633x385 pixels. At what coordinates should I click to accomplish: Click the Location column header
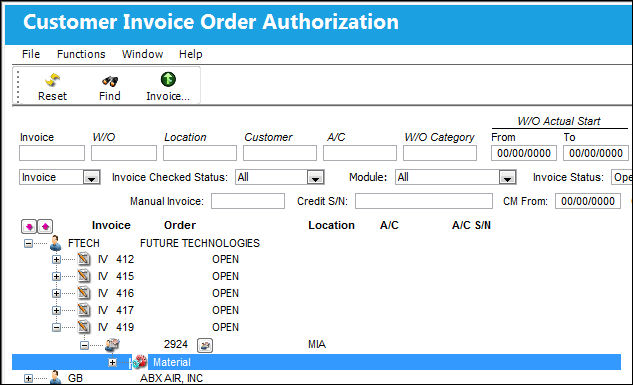331,225
